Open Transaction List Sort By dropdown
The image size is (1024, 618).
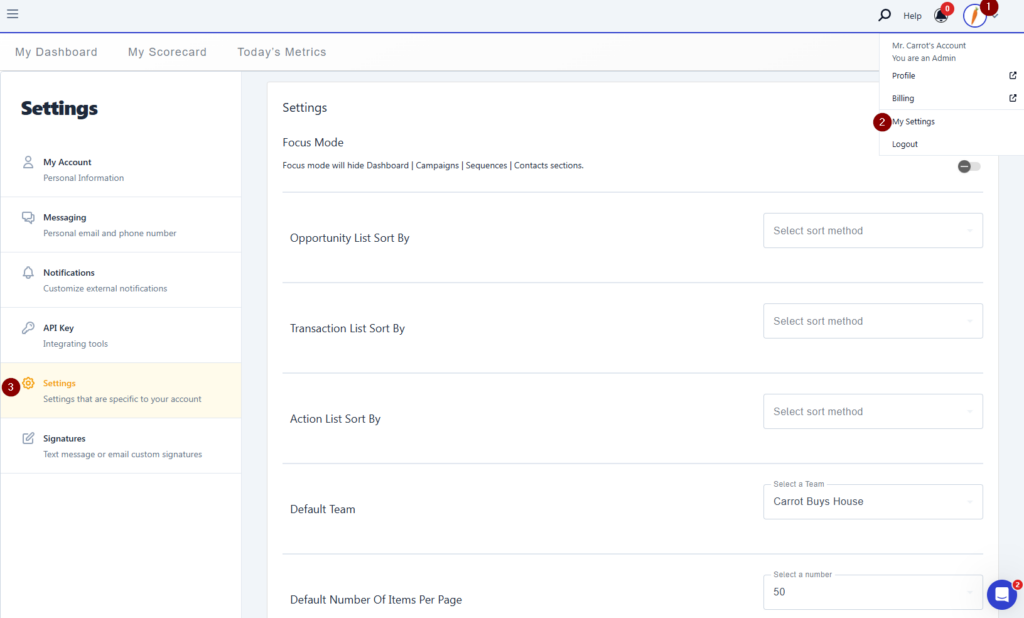[872, 321]
